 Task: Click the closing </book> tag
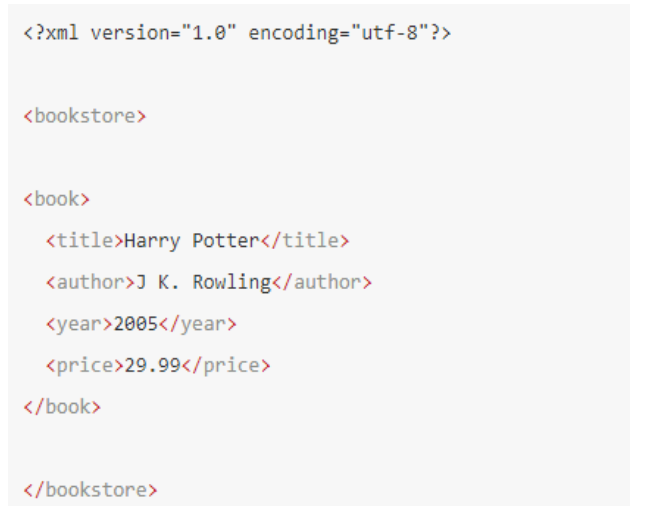pos(62,407)
